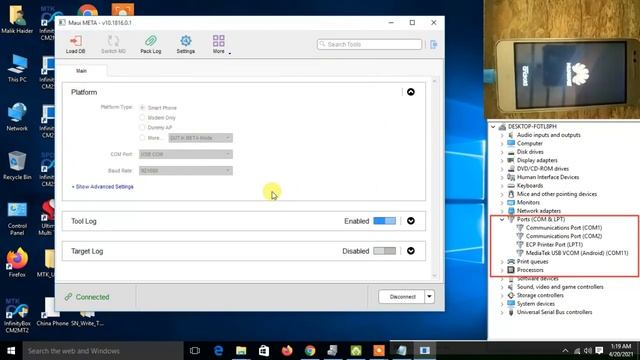The height and width of the screenshot is (360, 640).
Task: Open Firefox desktop shortcut
Action: pyautogui.click(x=17, y=263)
